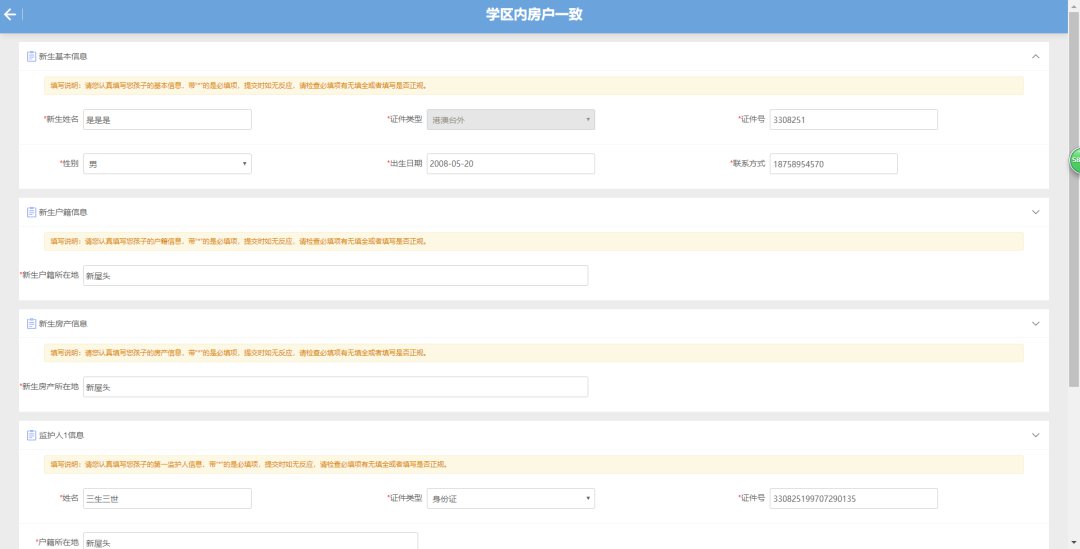The height and width of the screenshot is (549, 1080).
Task: Open the 性别 dropdown showing 男
Action: tap(167, 164)
